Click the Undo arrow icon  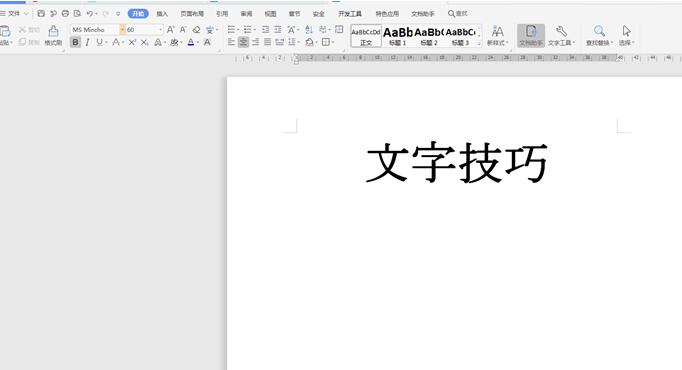click(90, 13)
